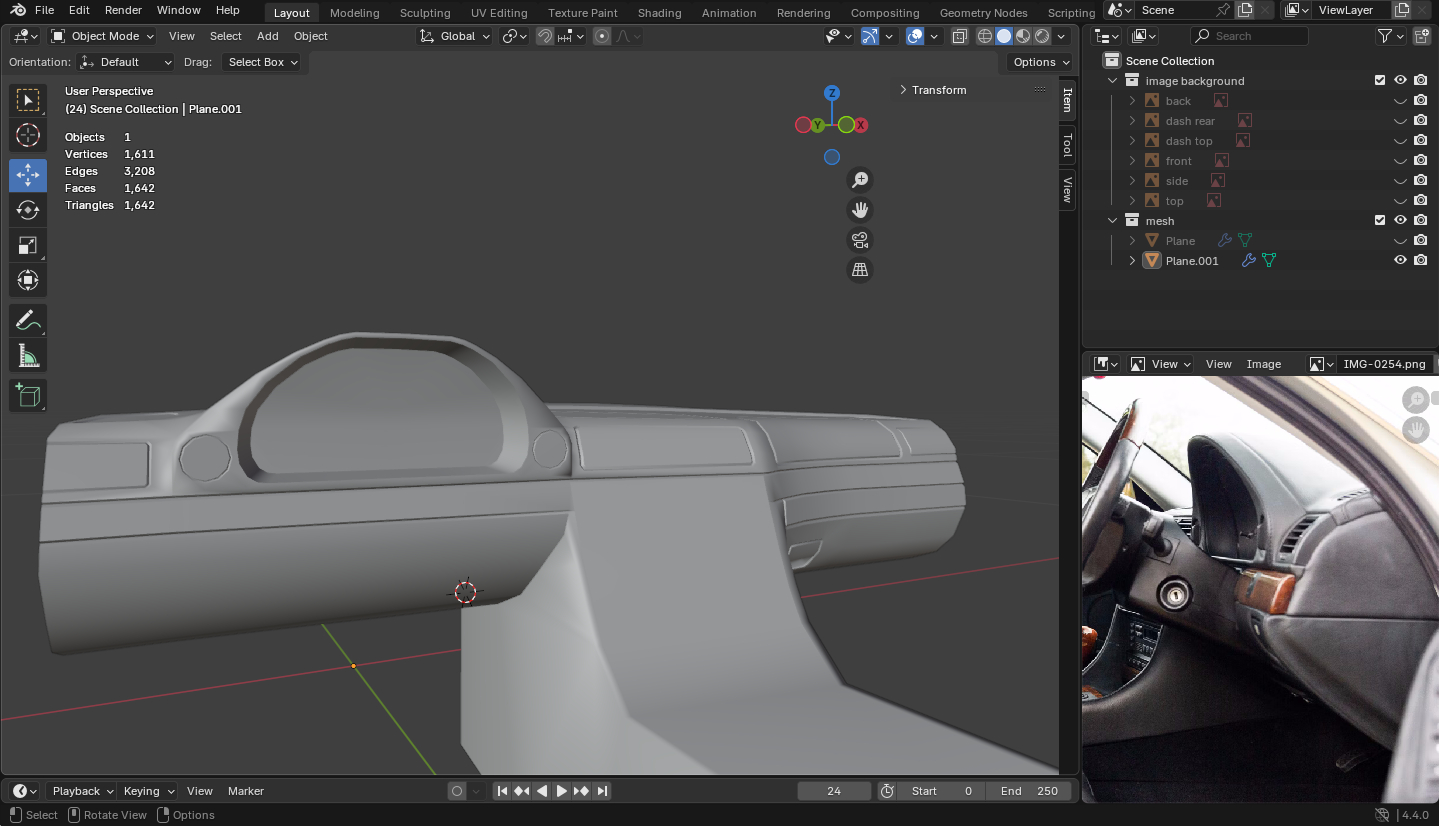
Task: Open the Object Mode dropdown
Action: click(x=102, y=36)
